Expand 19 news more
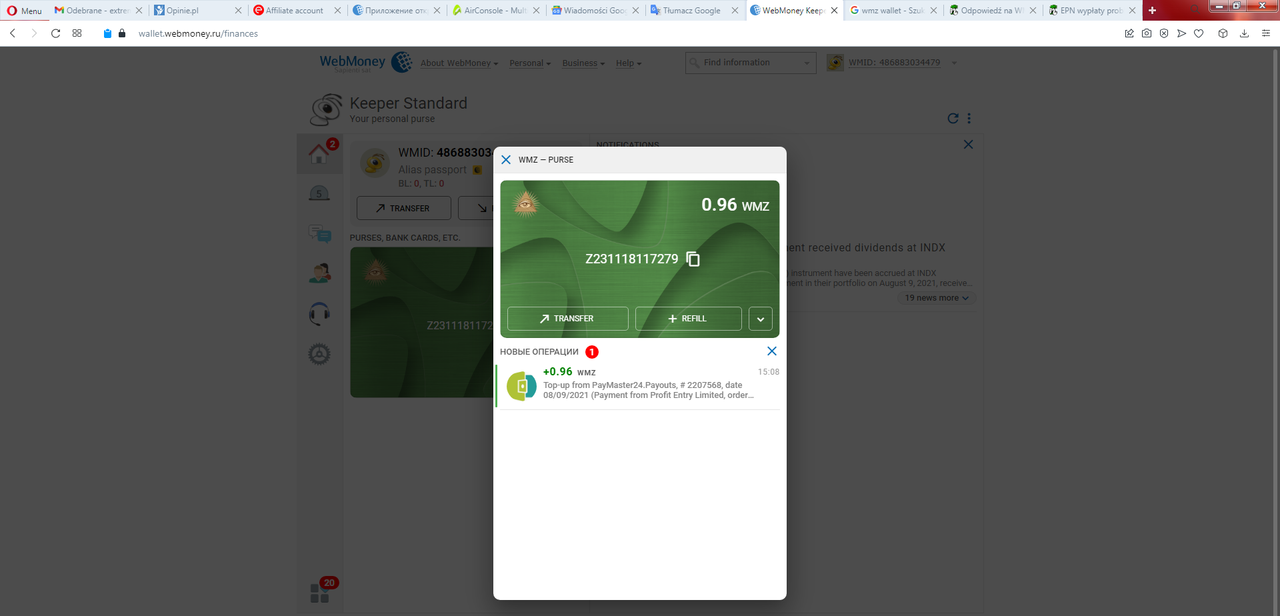The width and height of the screenshot is (1280, 616). point(937,298)
